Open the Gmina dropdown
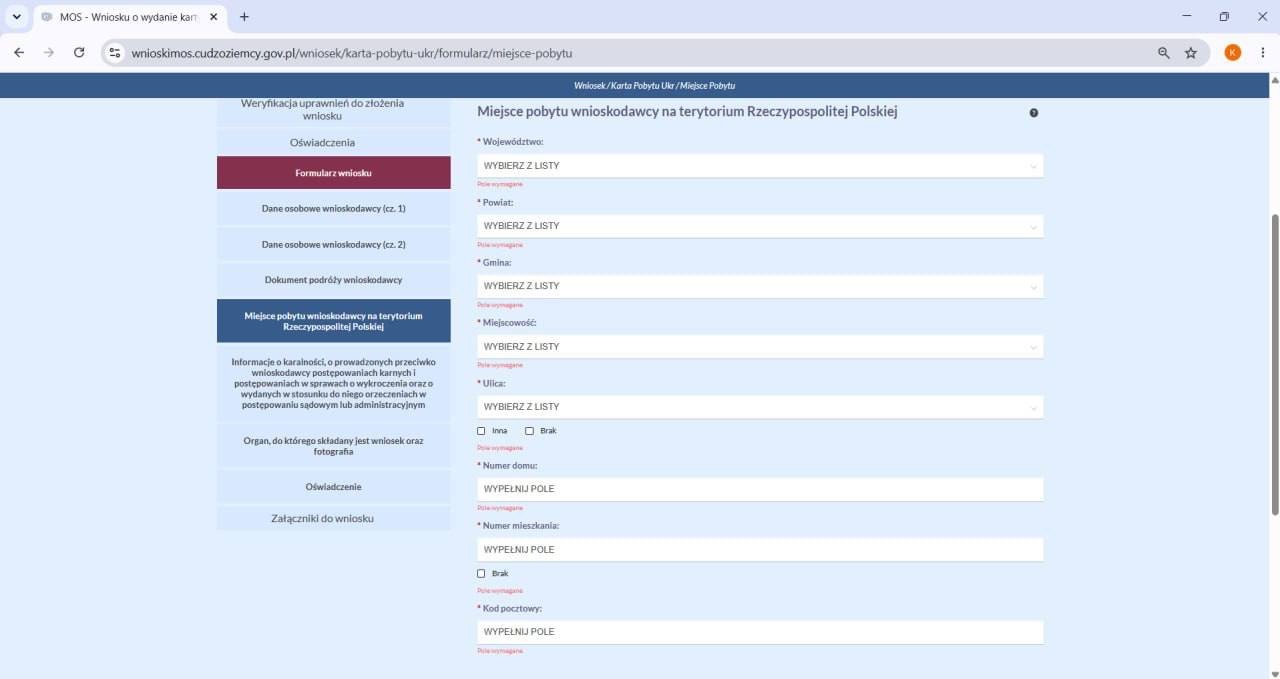This screenshot has width=1280, height=679. click(x=760, y=286)
